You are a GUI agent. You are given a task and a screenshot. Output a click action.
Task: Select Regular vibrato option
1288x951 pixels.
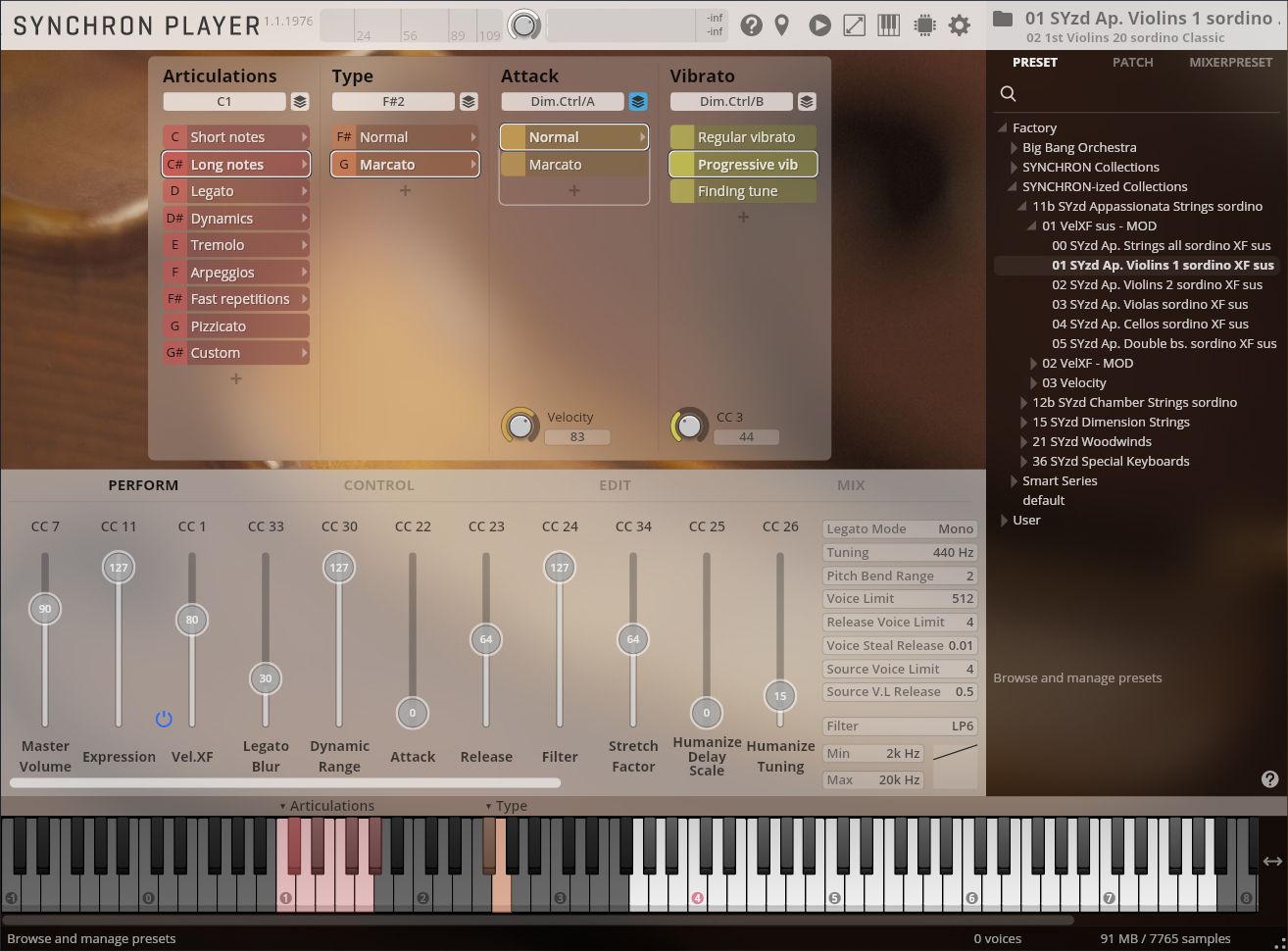pos(743,137)
